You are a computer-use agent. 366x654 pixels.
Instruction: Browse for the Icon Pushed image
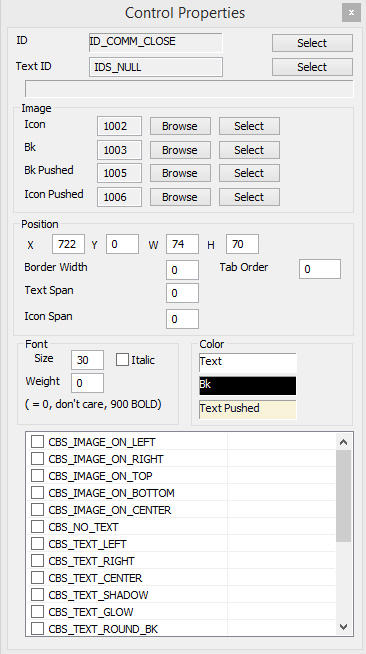[180, 197]
